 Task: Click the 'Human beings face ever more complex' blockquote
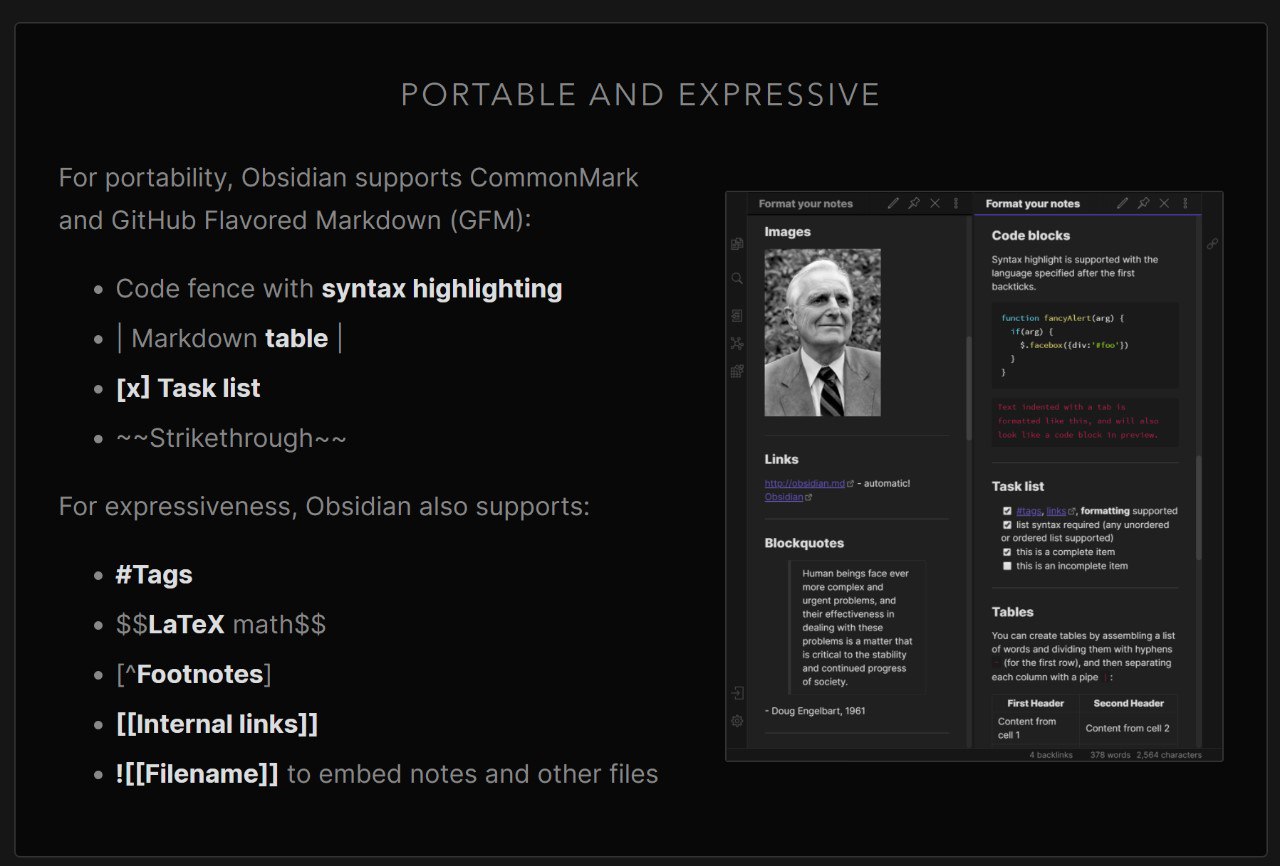pos(857,627)
